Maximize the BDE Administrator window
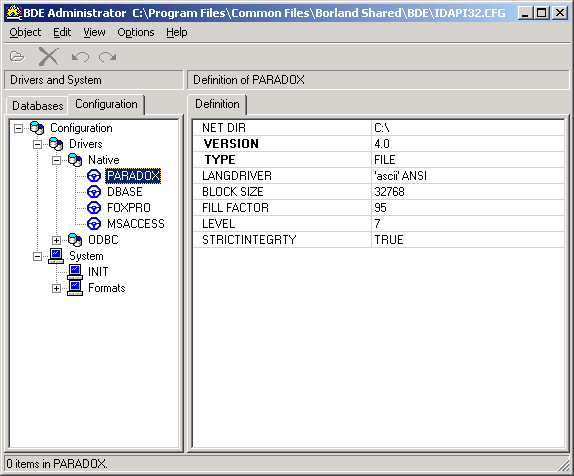Screen dimensions: 574x476 tap(541, 14)
